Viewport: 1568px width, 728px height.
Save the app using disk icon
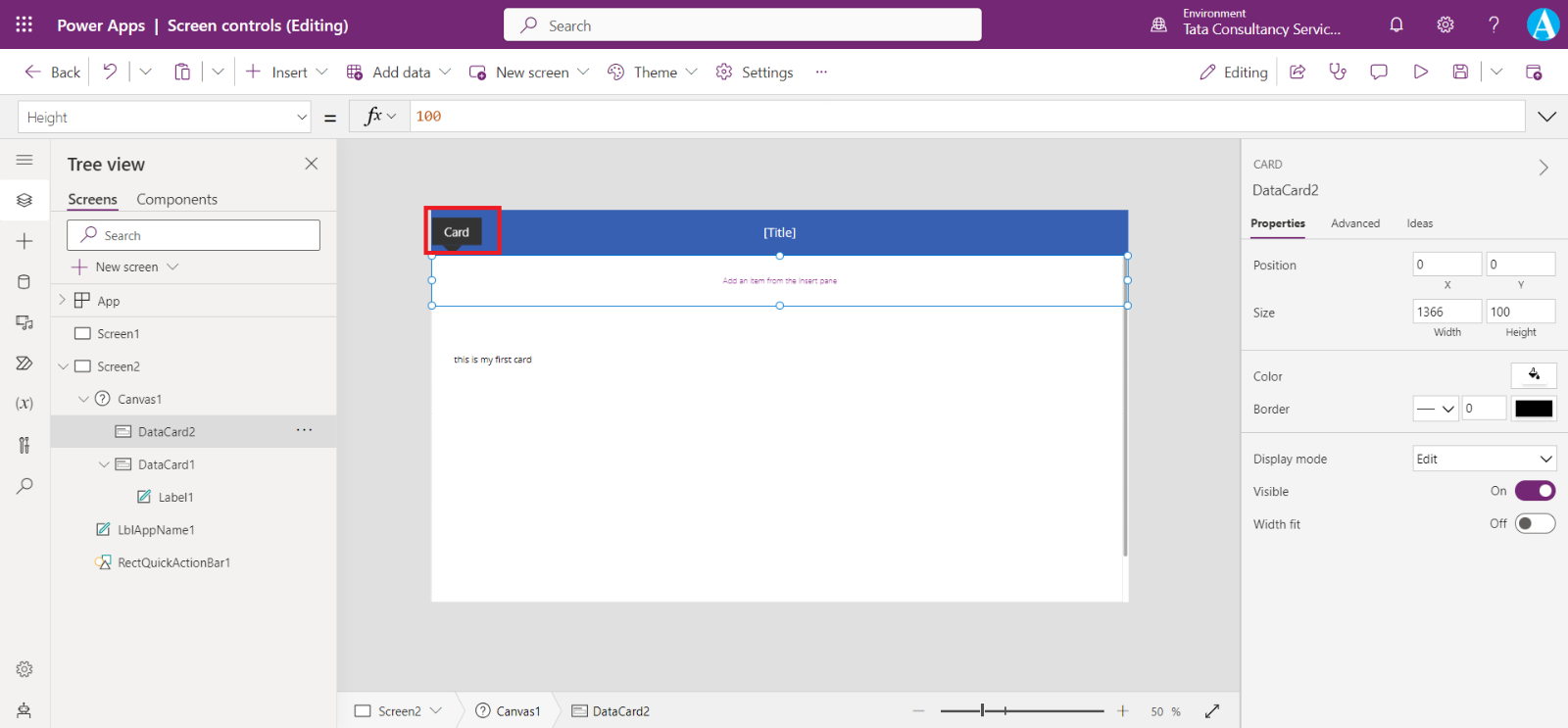click(1460, 72)
